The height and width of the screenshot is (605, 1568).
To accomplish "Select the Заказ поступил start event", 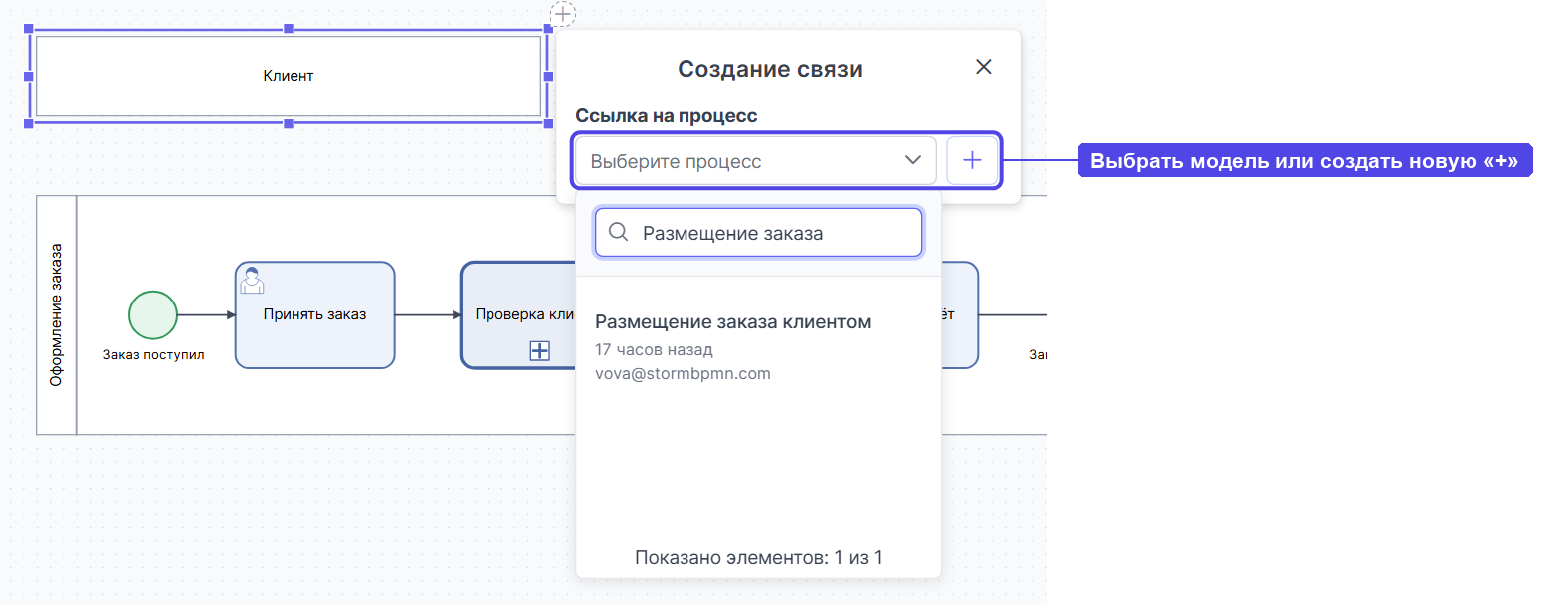I will pos(153,314).
